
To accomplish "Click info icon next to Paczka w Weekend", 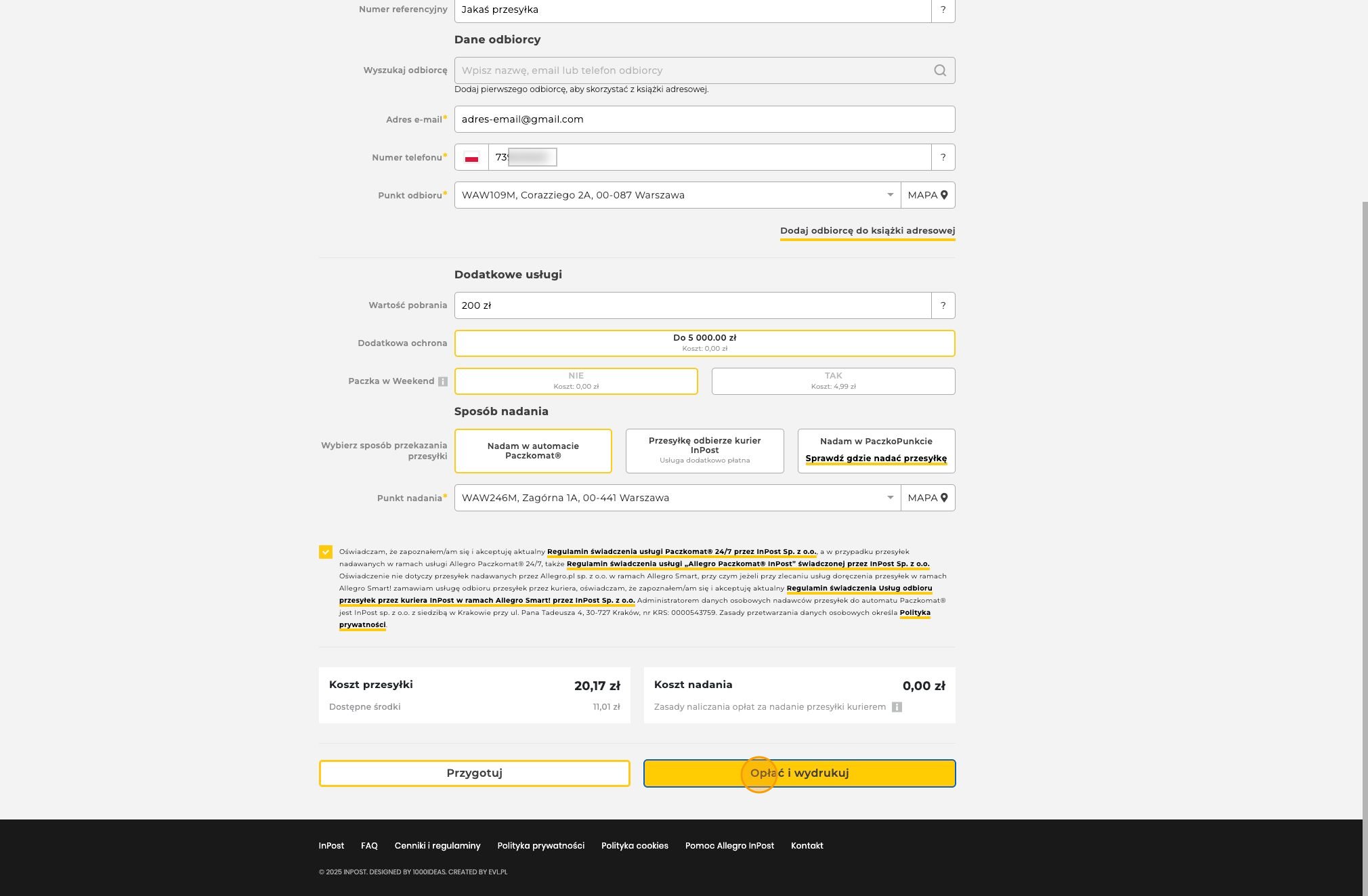I will tap(443, 381).
